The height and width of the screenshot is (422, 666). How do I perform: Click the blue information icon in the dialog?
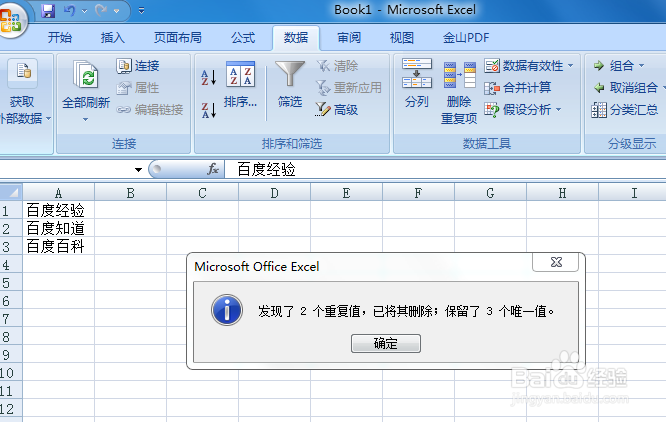coord(227,310)
